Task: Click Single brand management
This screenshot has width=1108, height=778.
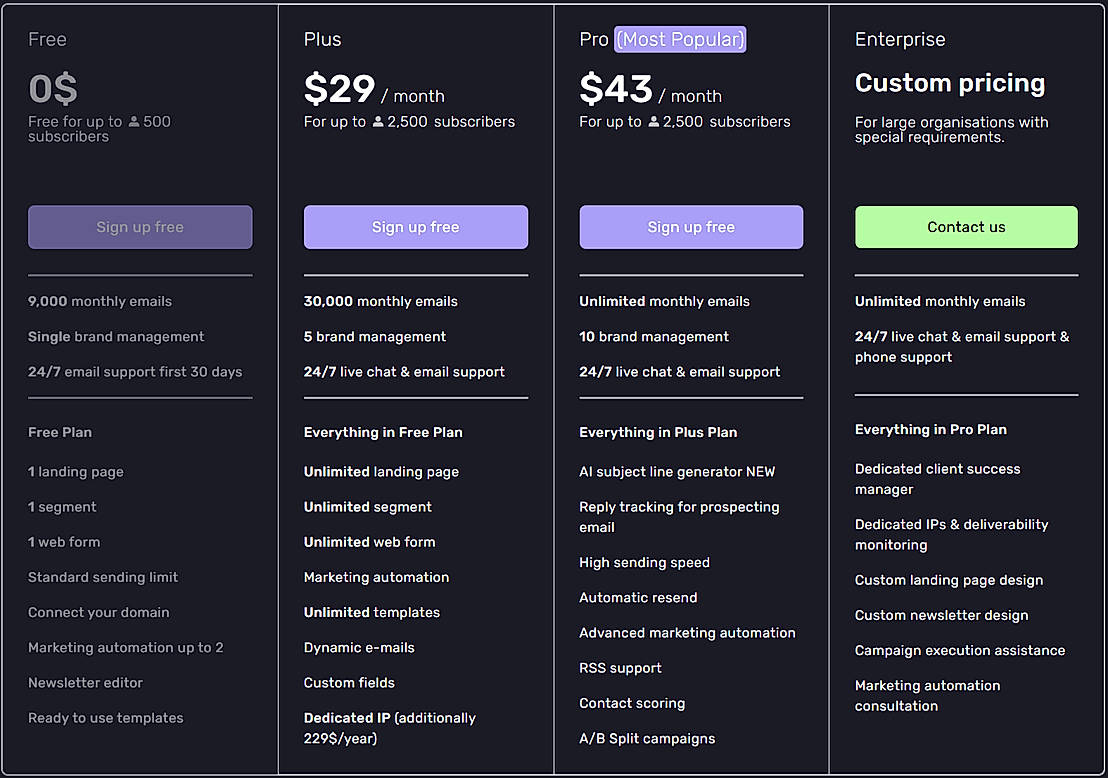Action: point(116,336)
